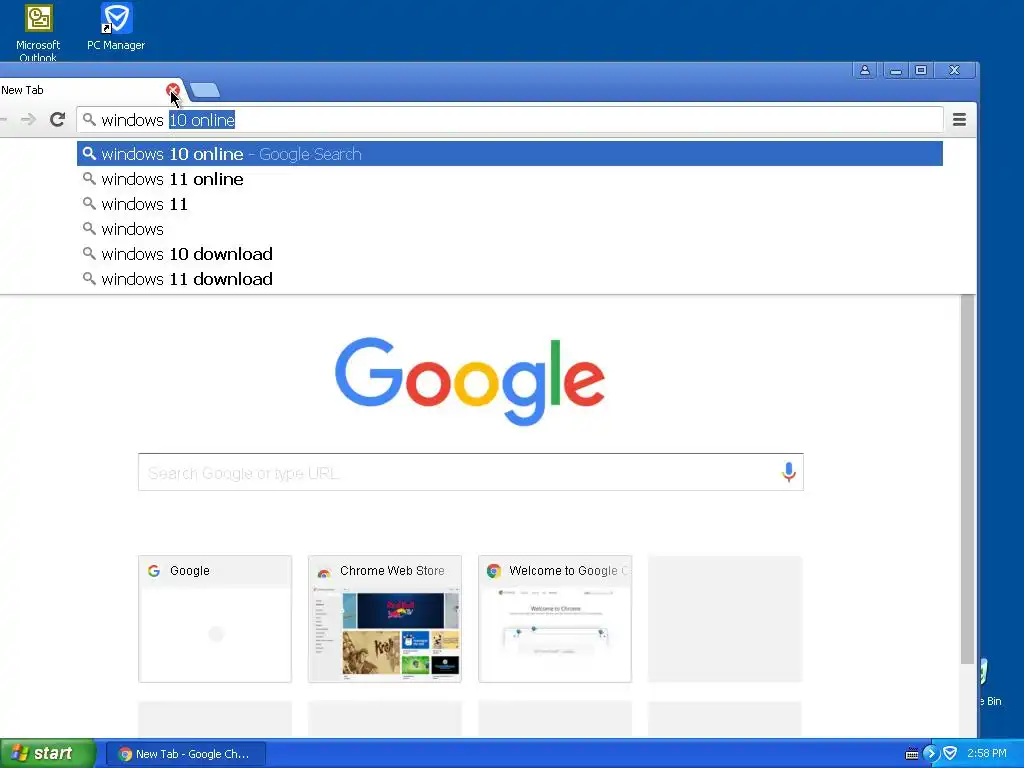Minimize the Chrome window
This screenshot has width=1024, height=768.
tap(895, 71)
